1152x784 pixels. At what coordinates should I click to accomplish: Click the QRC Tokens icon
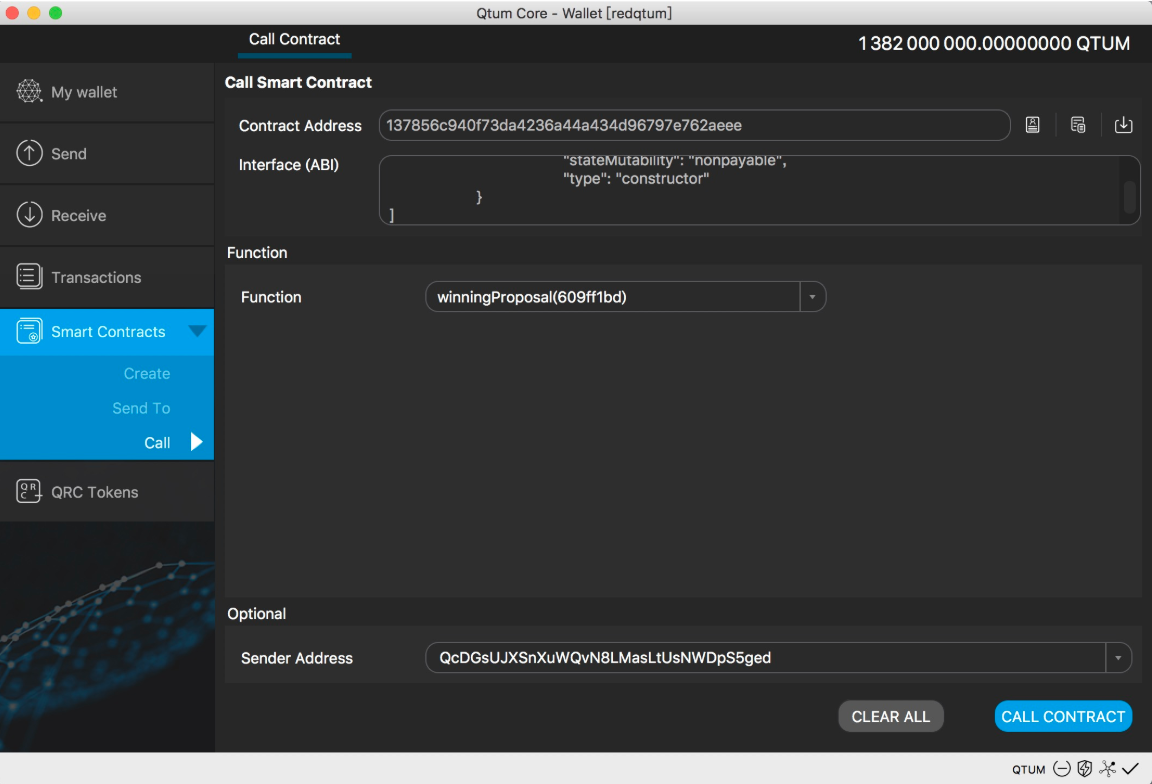pyautogui.click(x=29, y=491)
